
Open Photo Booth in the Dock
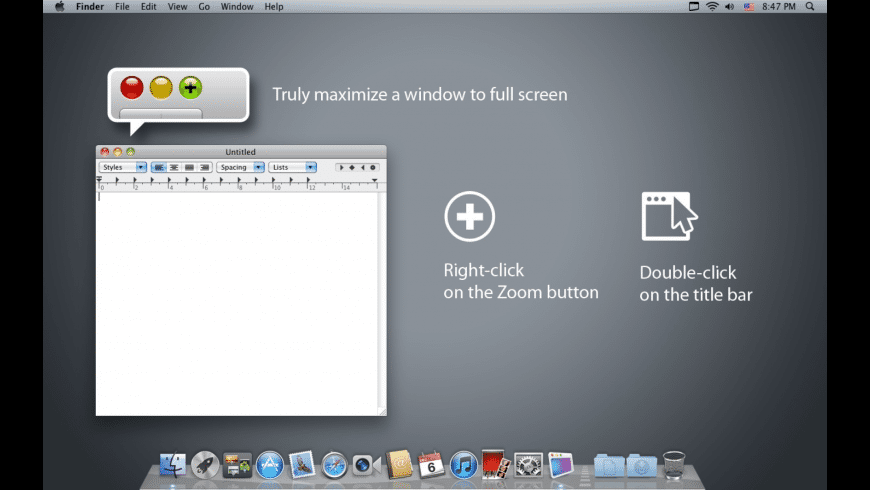[x=495, y=464]
